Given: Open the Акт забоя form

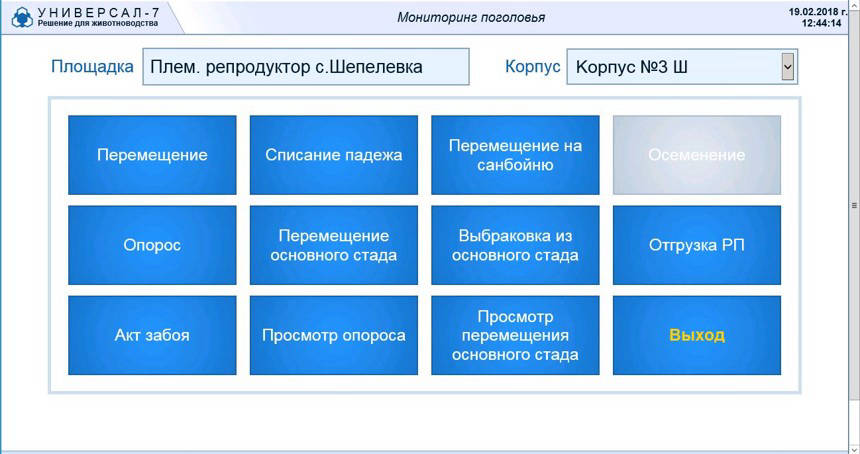Looking at the screenshot, I should click(152, 335).
